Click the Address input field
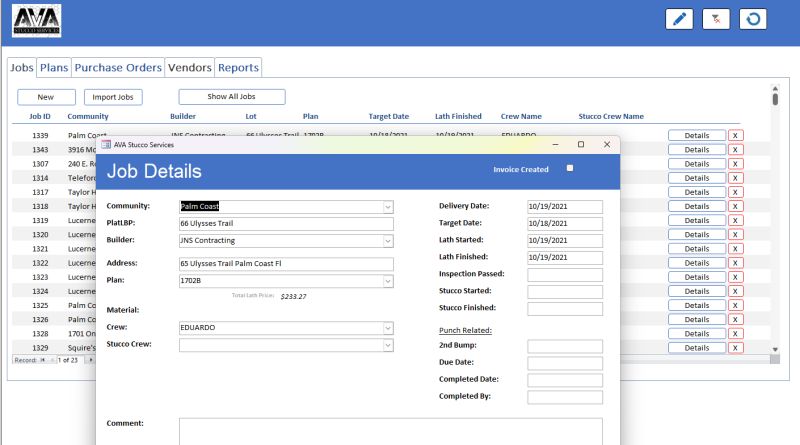Viewport: 800px width, 445px height. tap(286, 264)
